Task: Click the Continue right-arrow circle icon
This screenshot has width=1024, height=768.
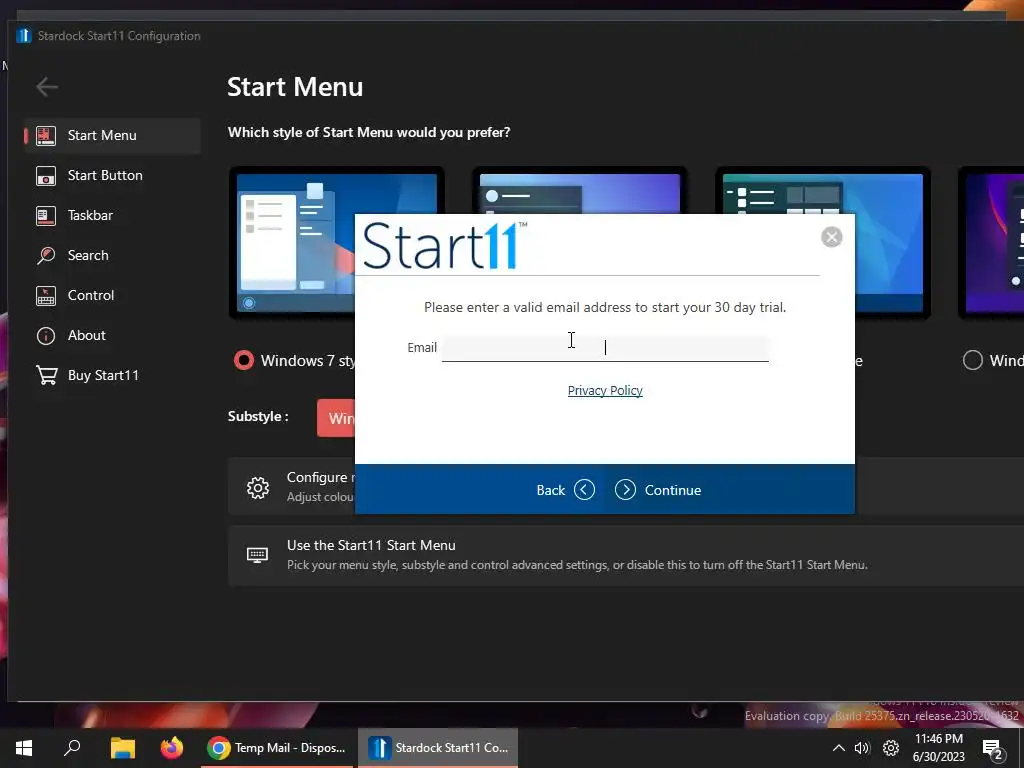Action: [625, 490]
